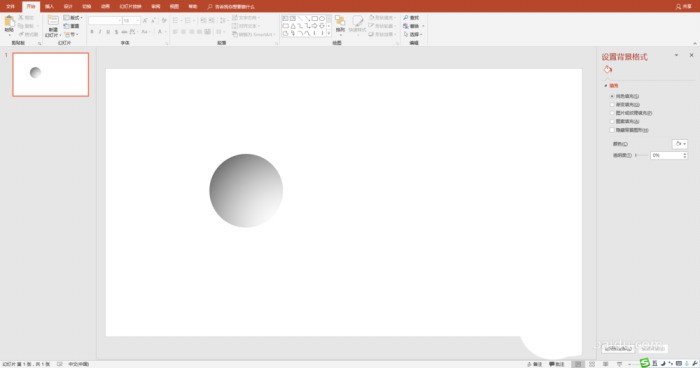700x368 pixels.
Task: Switch to slide sorter view icon
Action: point(592,364)
